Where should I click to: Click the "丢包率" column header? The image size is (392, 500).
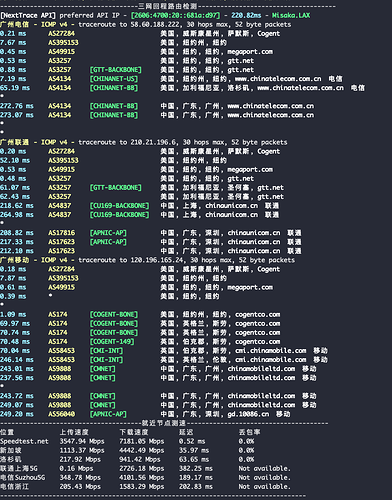[249, 432]
